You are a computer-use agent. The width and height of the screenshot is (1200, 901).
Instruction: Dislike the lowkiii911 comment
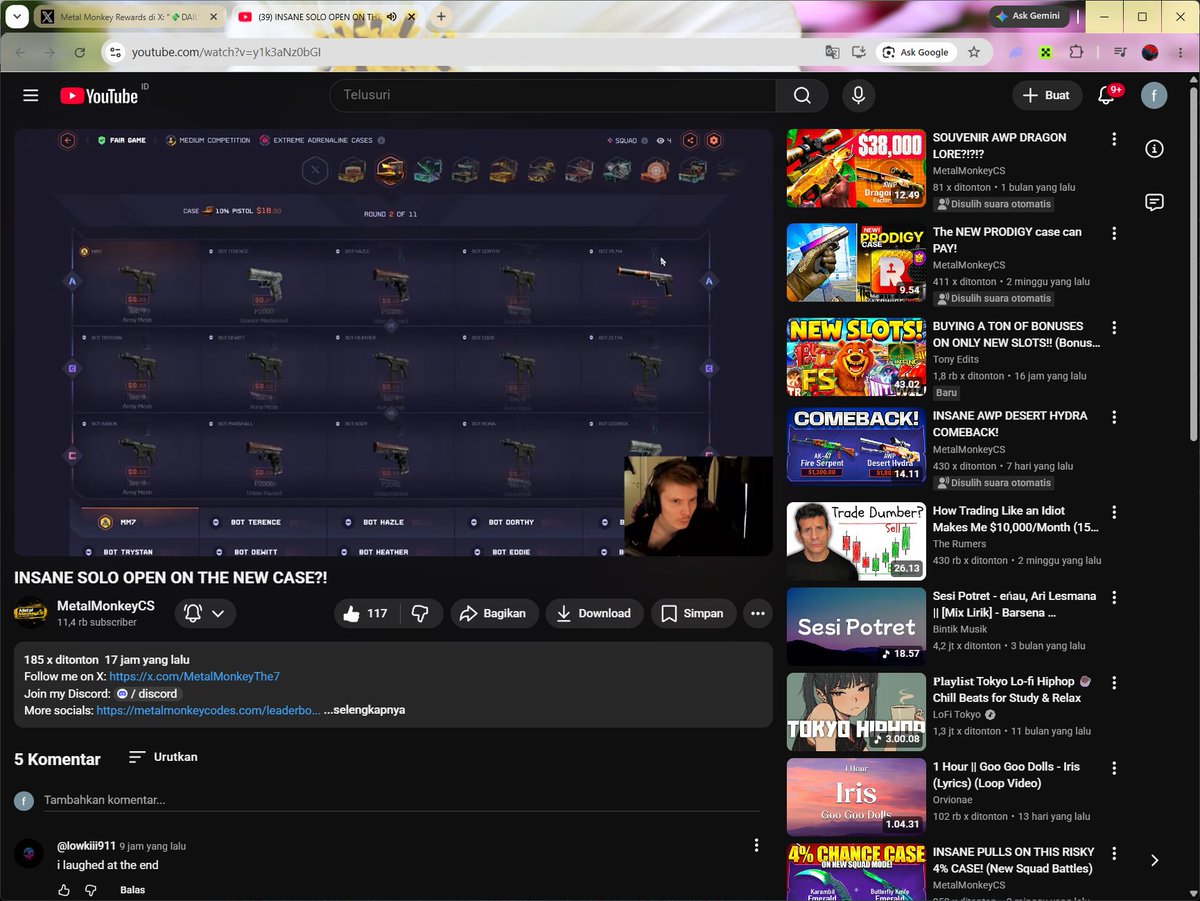pyautogui.click(x=90, y=890)
